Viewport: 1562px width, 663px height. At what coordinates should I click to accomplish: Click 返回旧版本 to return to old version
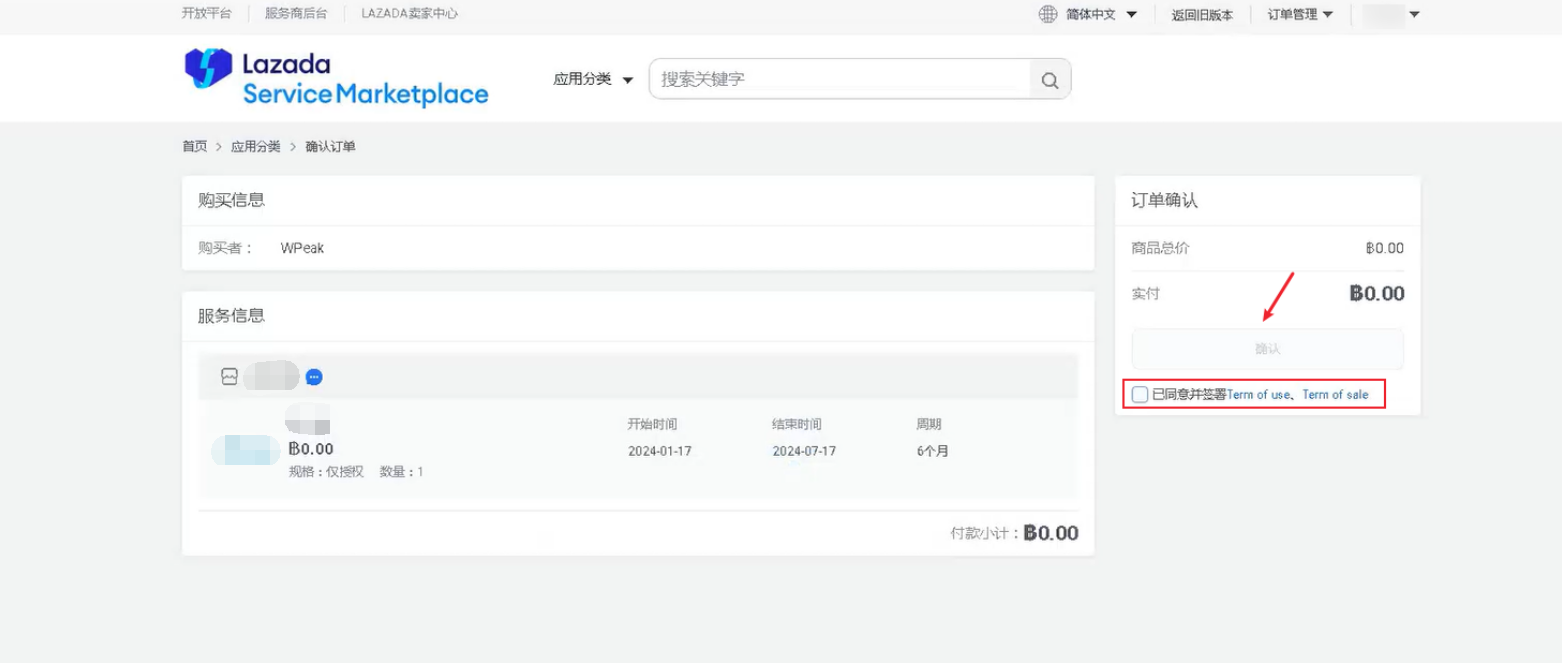1202,15
